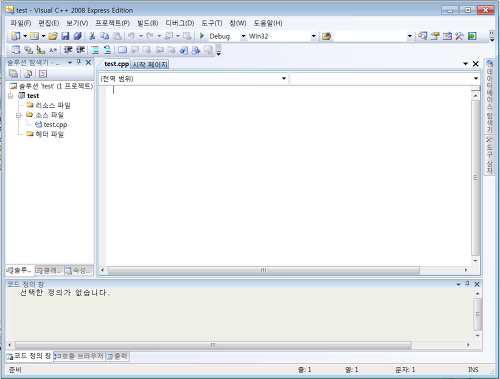This screenshot has width=500, height=379.
Task: Switch to the 호출 브라우저 tab
Action: click(x=79, y=356)
